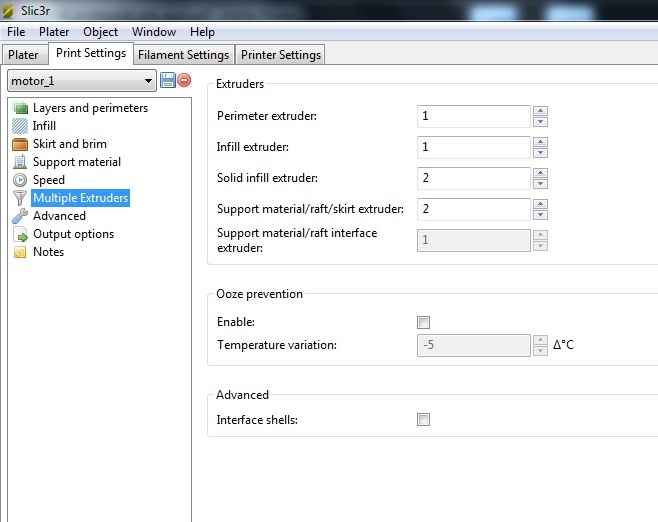Image resolution: width=658 pixels, height=522 pixels.
Task: Open the Plater menu
Action: click(x=54, y=32)
